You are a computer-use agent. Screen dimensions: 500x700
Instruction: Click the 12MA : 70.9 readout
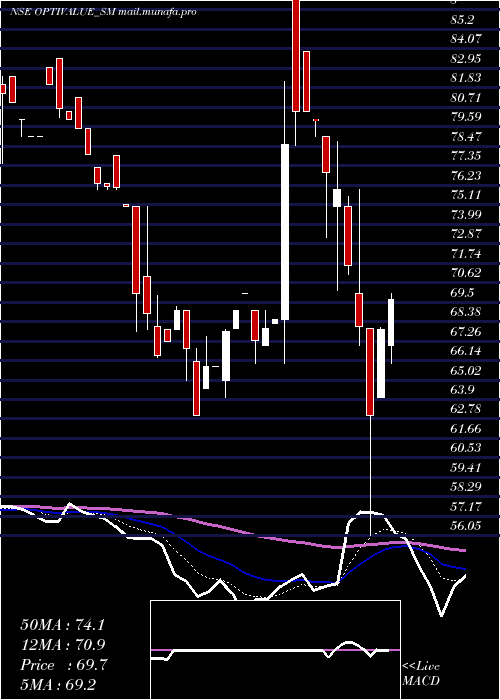pyautogui.click(x=62, y=645)
